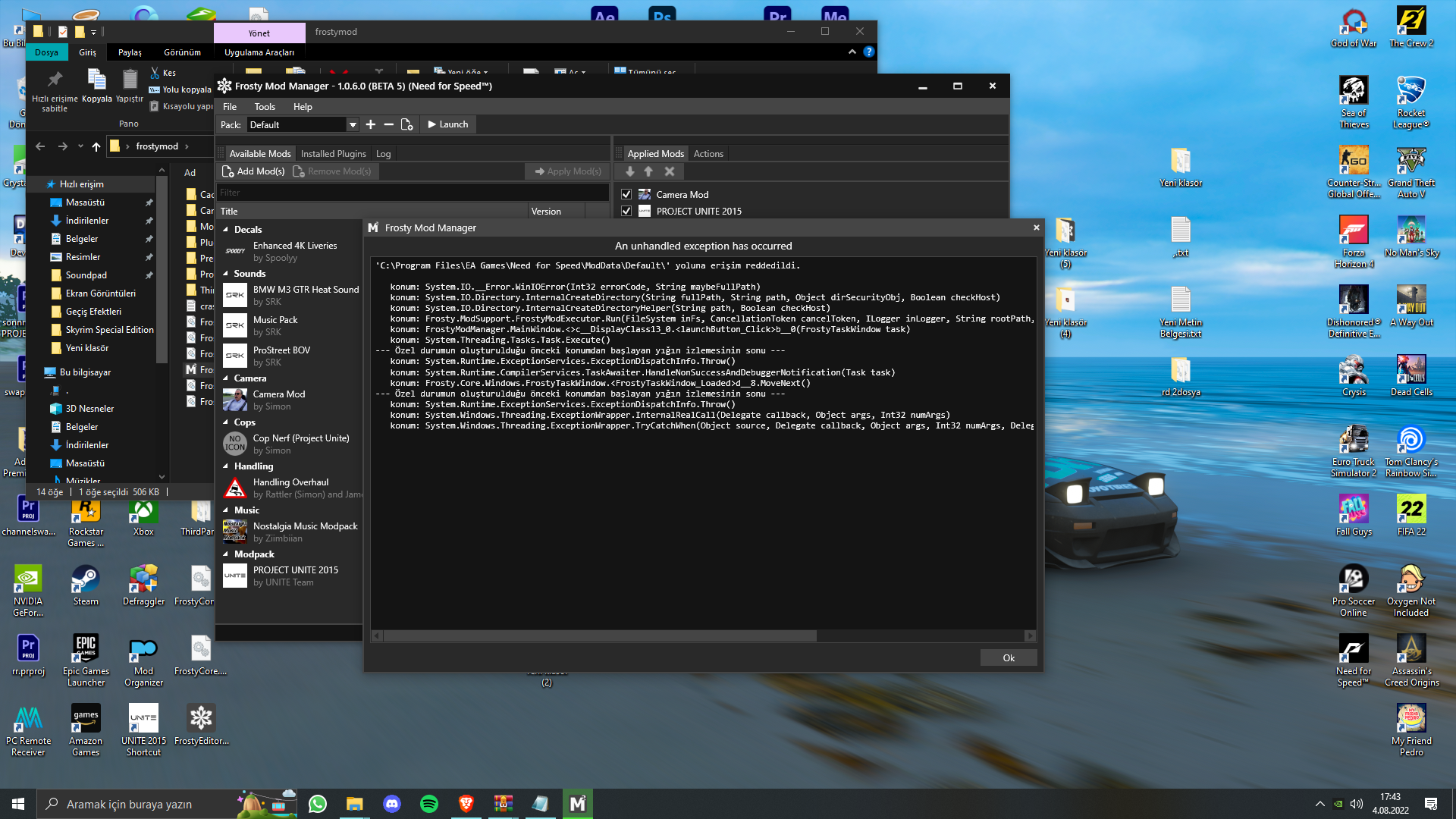Uncheck the PROJECT UNITE 2015 applied mod
Image resolution: width=1456 pixels, height=819 pixels.
pyautogui.click(x=626, y=212)
